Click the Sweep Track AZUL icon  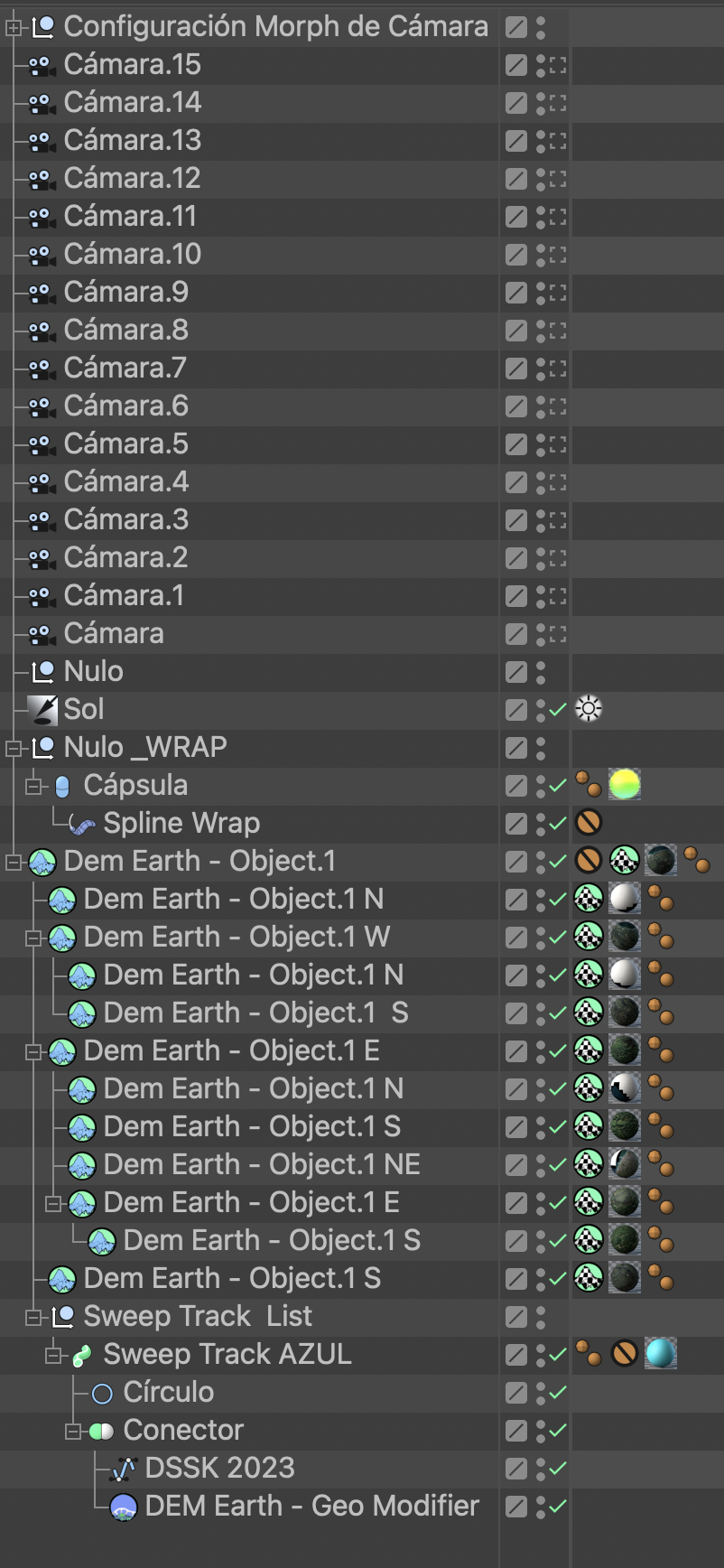tap(82, 1356)
